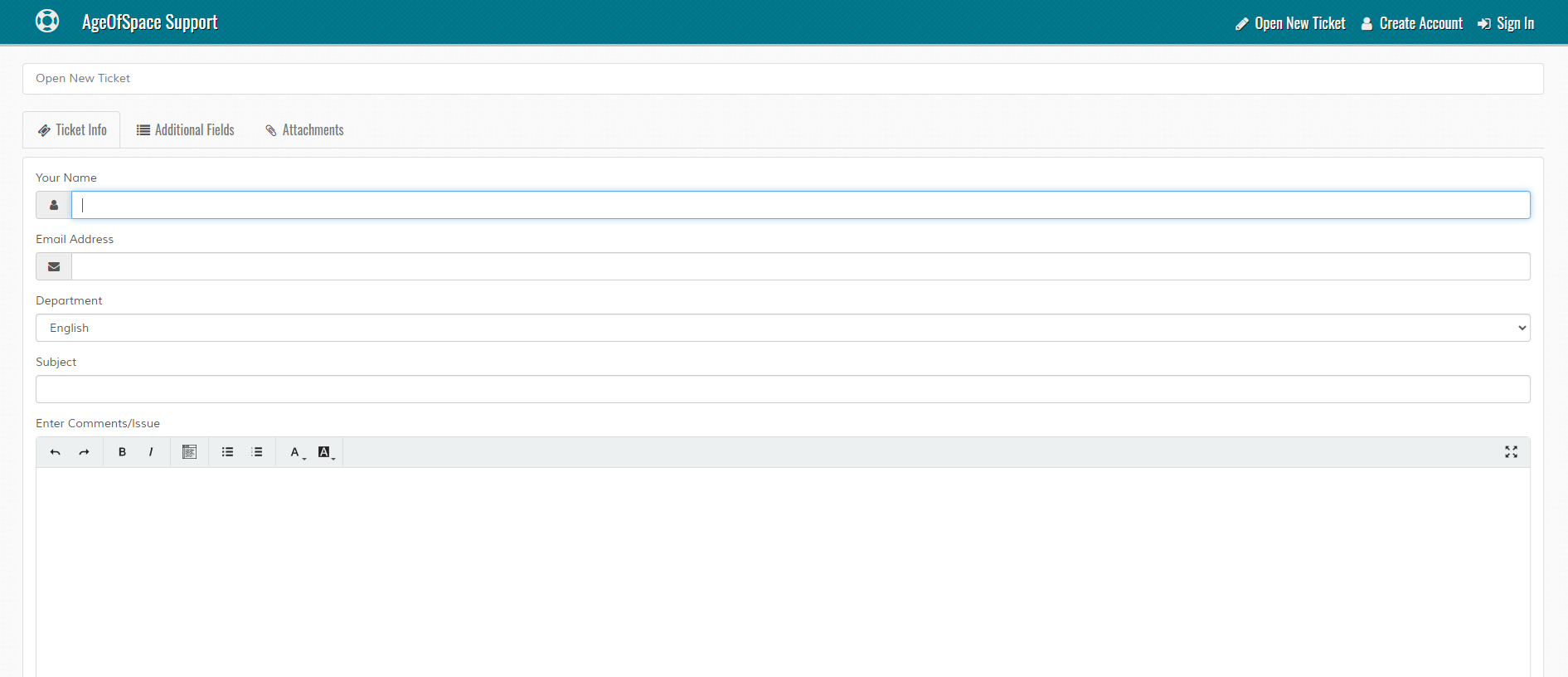Screen dimensions: 1568x677
Task: Click the select all icon in the editor
Action: pos(189,452)
